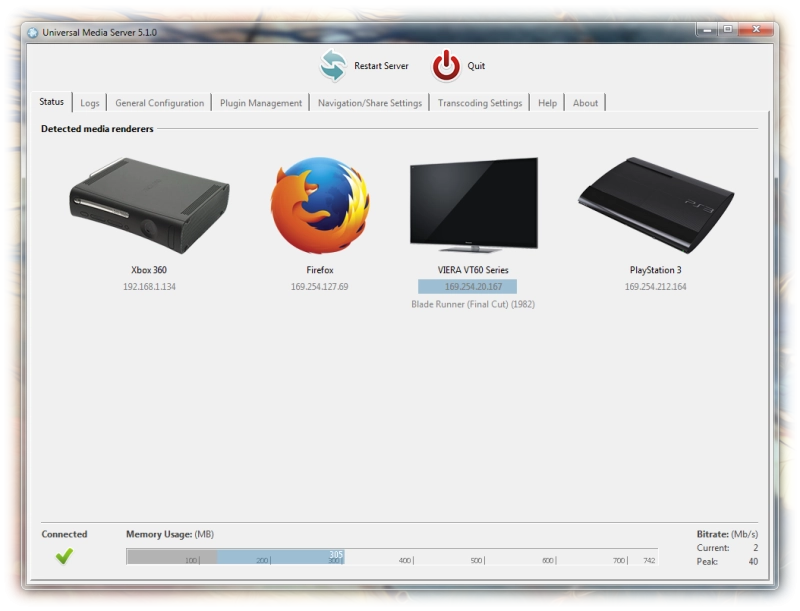Click IP address 192.168.1.134

[149, 287]
